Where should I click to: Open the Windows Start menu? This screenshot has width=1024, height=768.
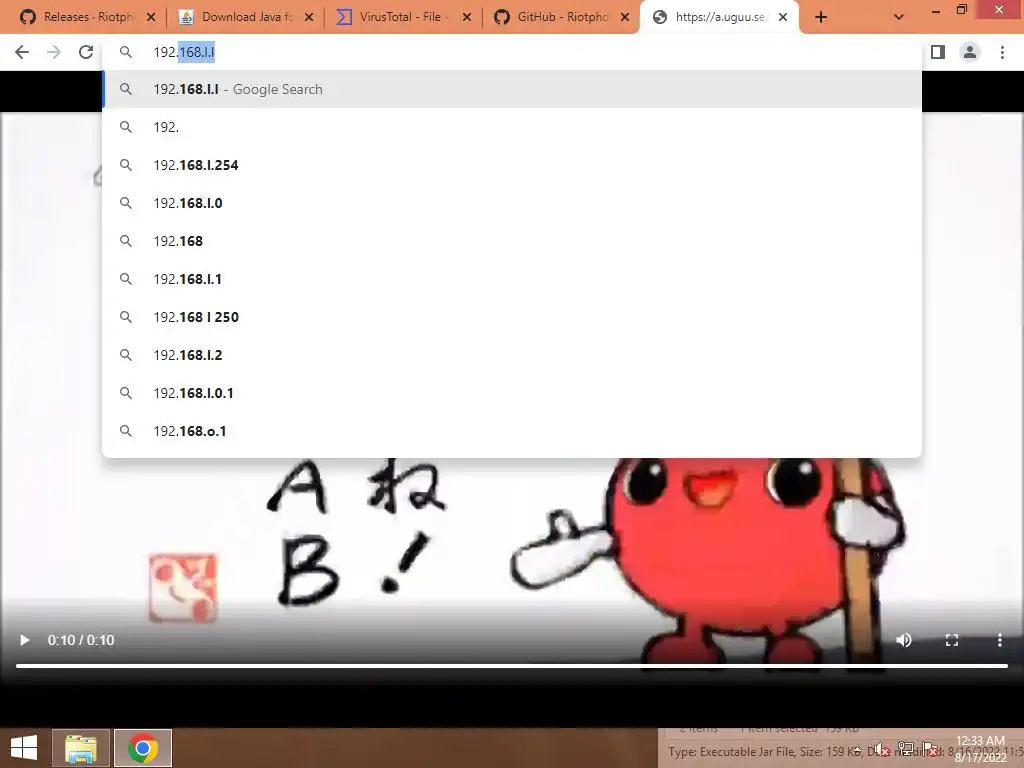tap(24, 748)
